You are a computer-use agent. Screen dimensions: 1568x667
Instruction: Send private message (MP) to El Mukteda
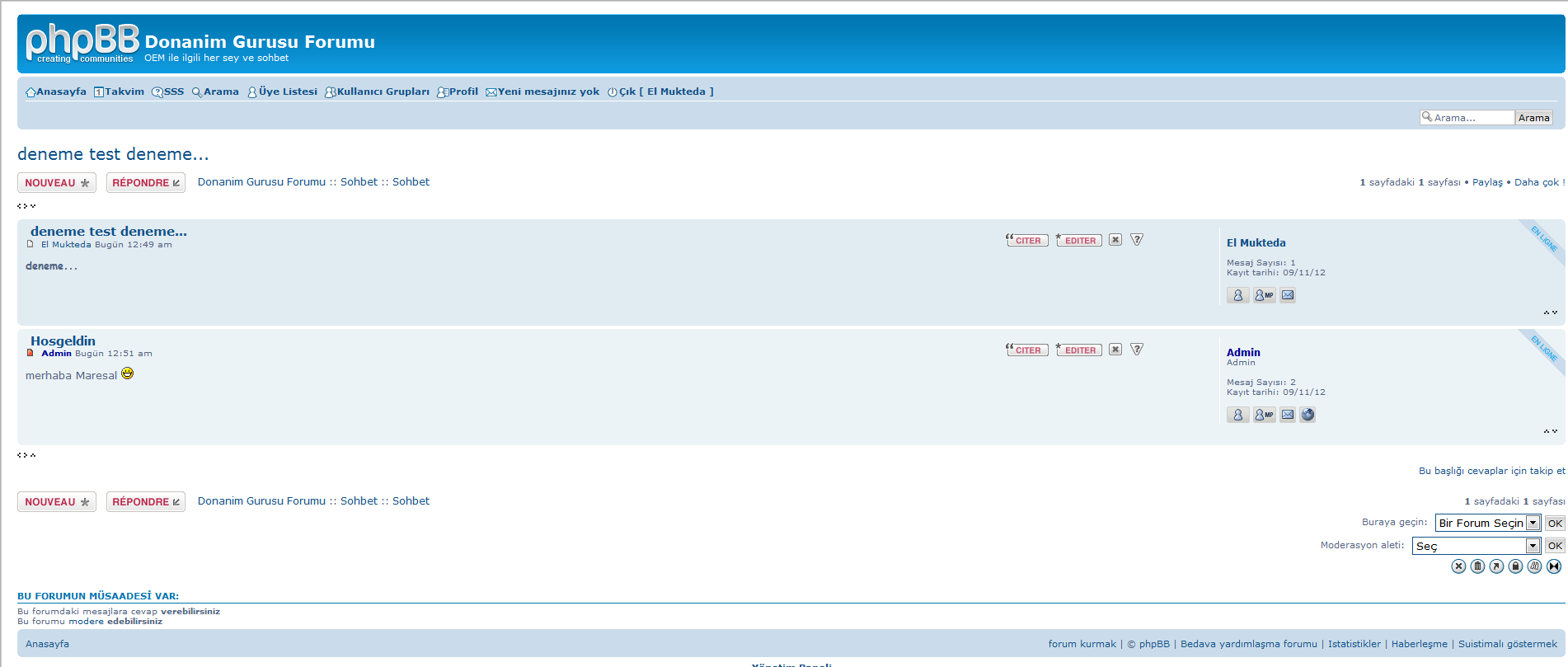[1265, 295]
